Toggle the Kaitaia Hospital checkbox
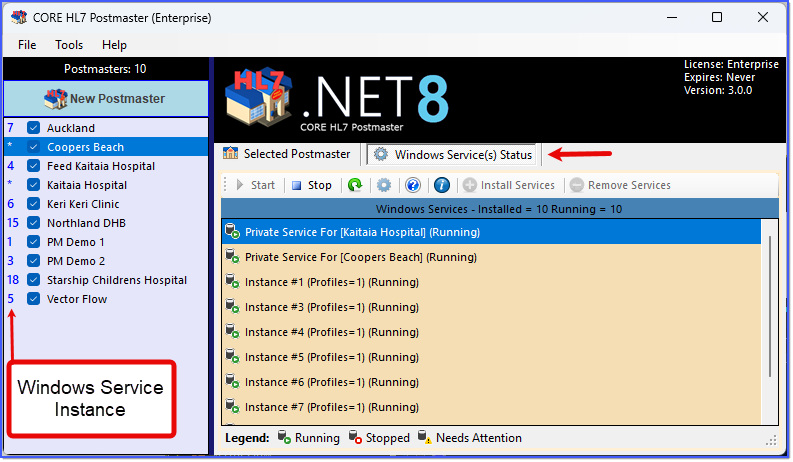 (33, 185)
